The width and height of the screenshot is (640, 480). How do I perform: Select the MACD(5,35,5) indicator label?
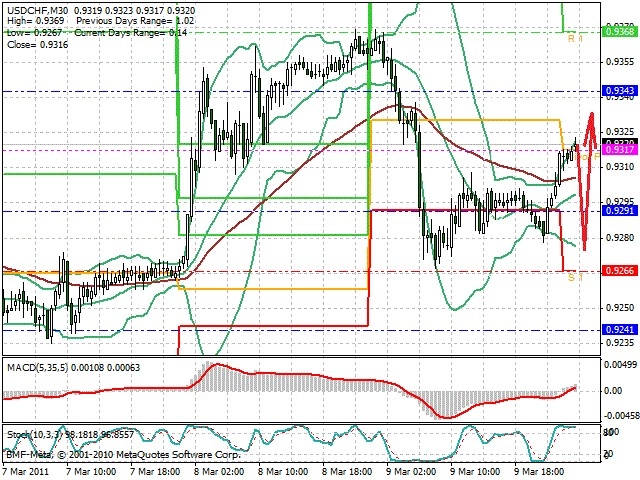tap(38, 368)
